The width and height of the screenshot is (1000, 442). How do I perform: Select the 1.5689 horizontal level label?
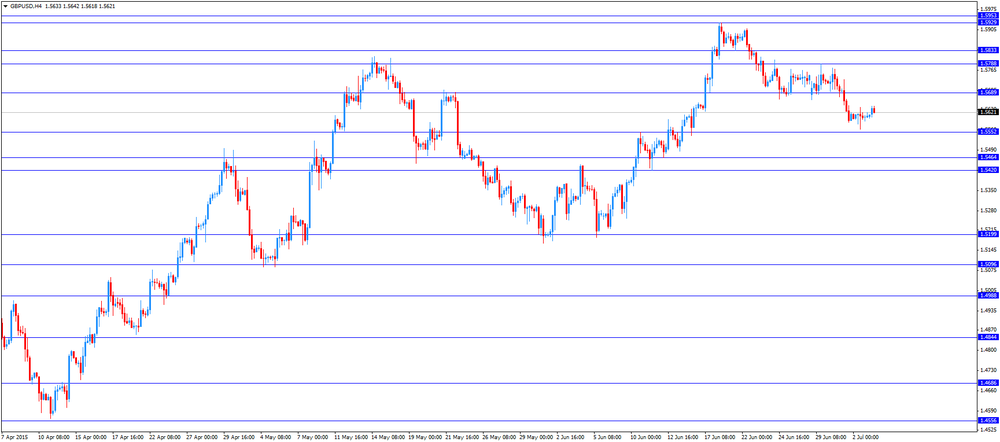point(988,92)
